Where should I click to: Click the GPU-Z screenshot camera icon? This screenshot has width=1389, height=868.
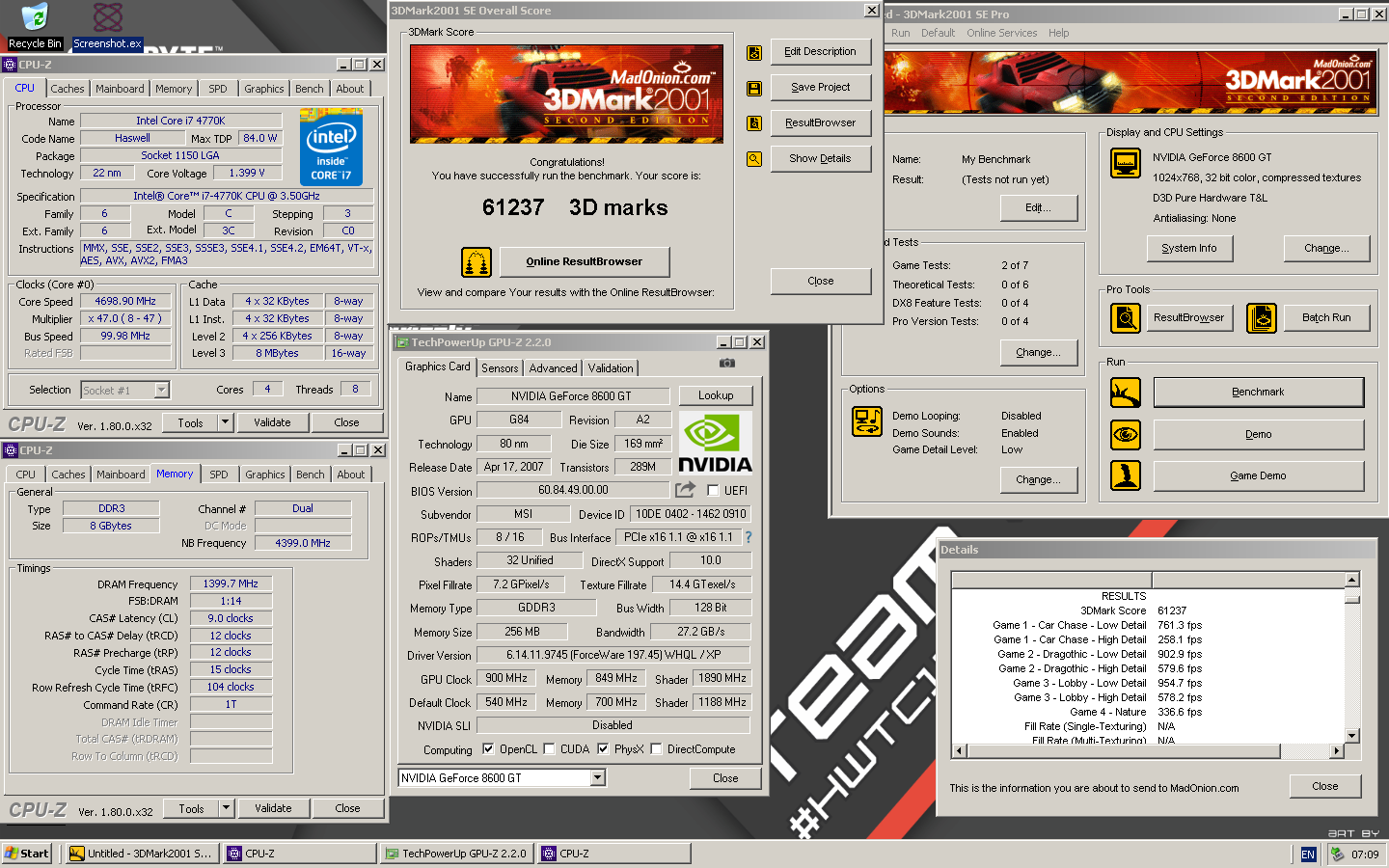[x=727, y=363]
